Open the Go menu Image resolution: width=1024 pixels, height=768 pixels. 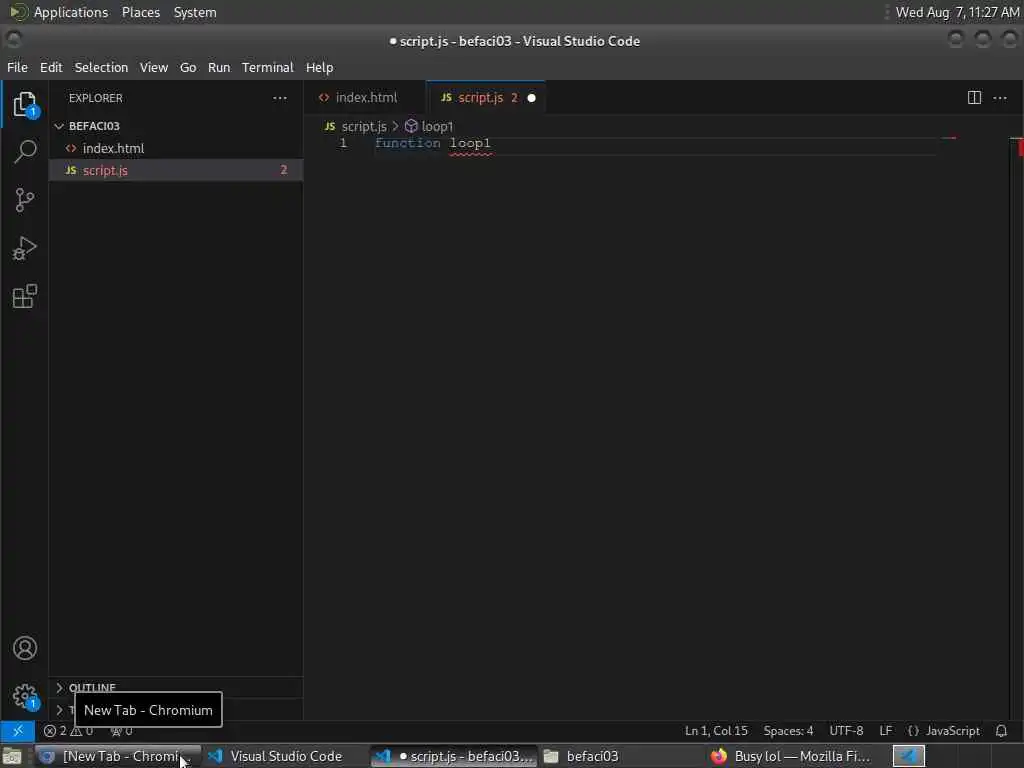(x=188, y=67)
